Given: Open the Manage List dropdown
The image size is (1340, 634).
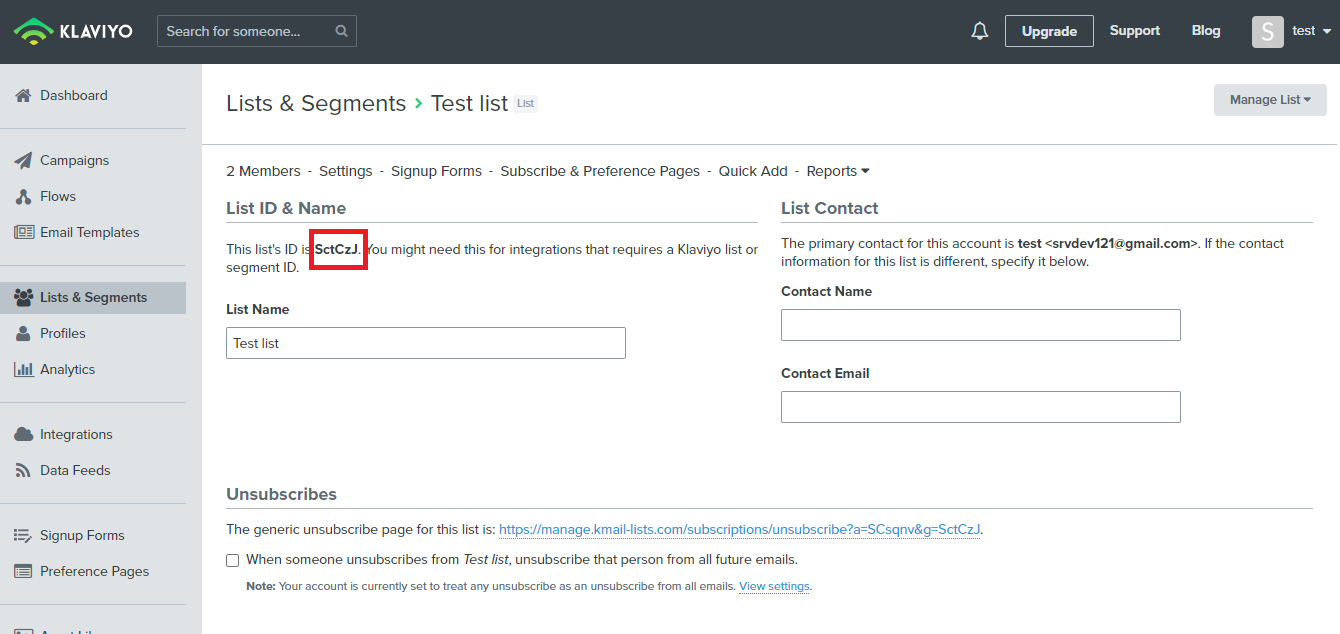Looking at the screenshot, I should point(1270,100).
